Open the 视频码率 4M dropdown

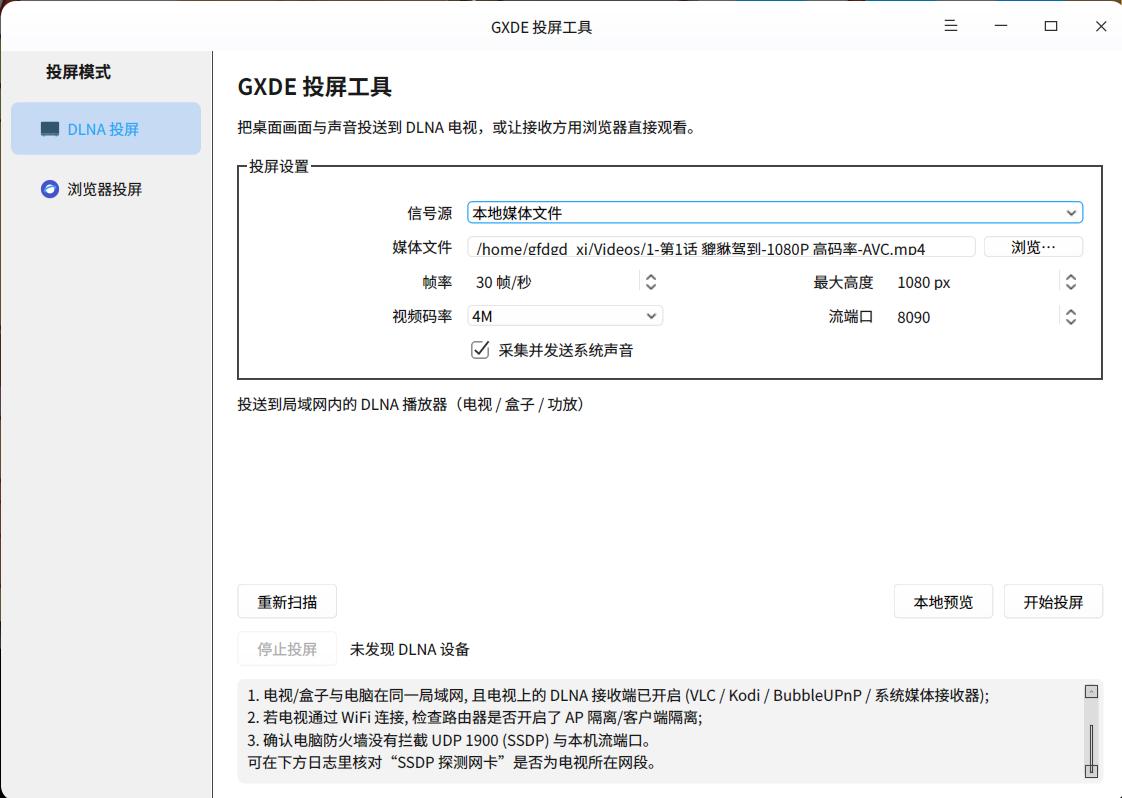[x=565, y=316]
